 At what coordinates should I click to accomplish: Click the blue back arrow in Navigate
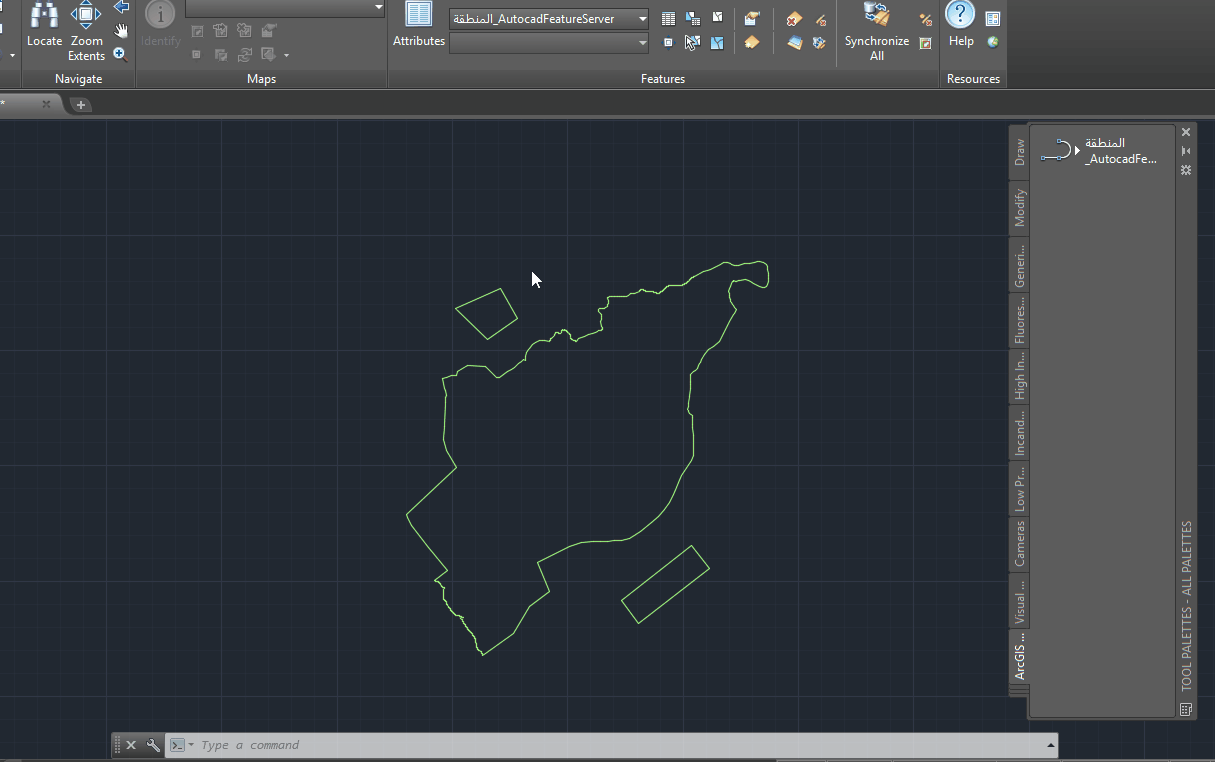(121, 8)
